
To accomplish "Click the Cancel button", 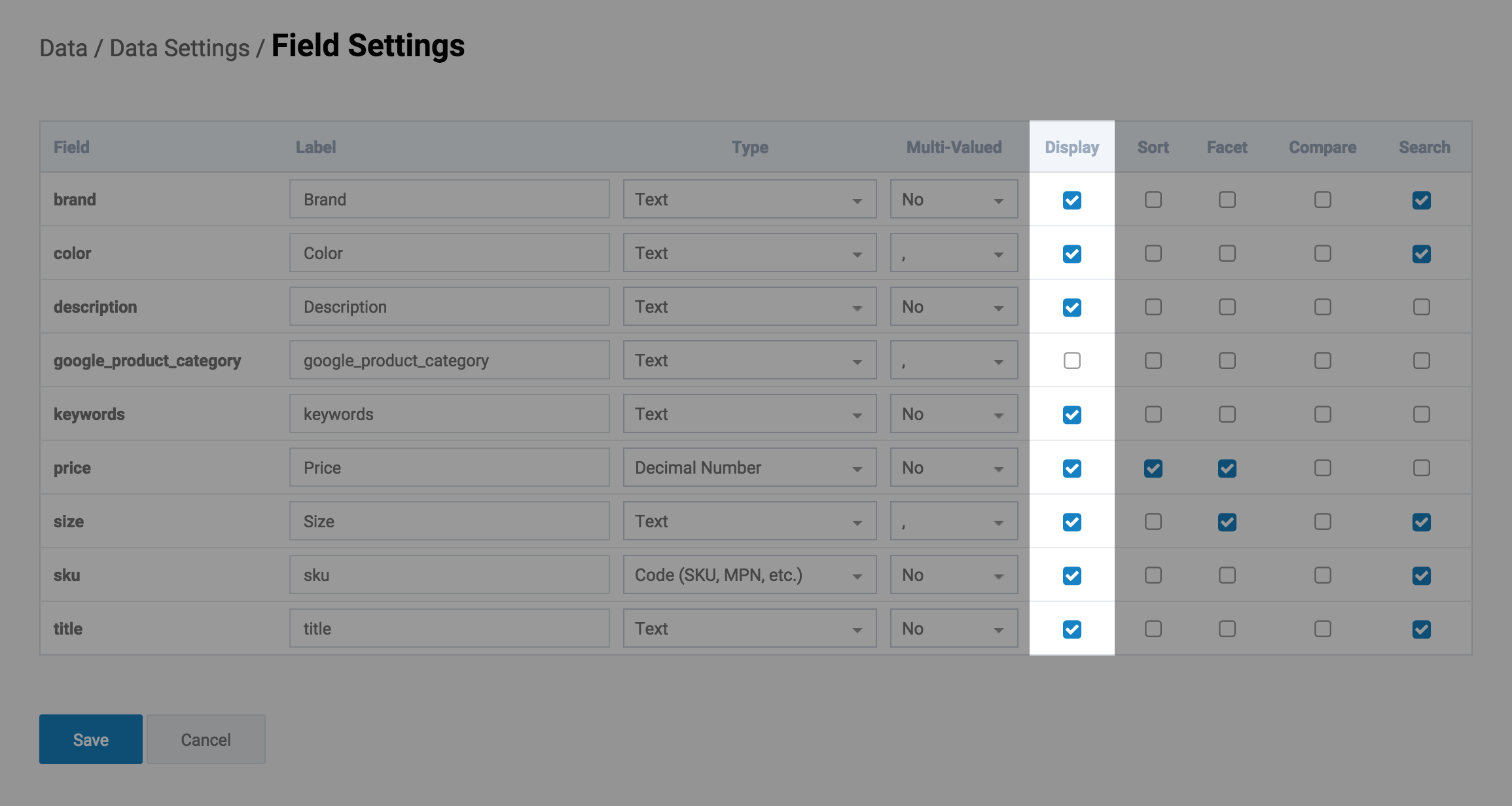I will pos(206,739).
